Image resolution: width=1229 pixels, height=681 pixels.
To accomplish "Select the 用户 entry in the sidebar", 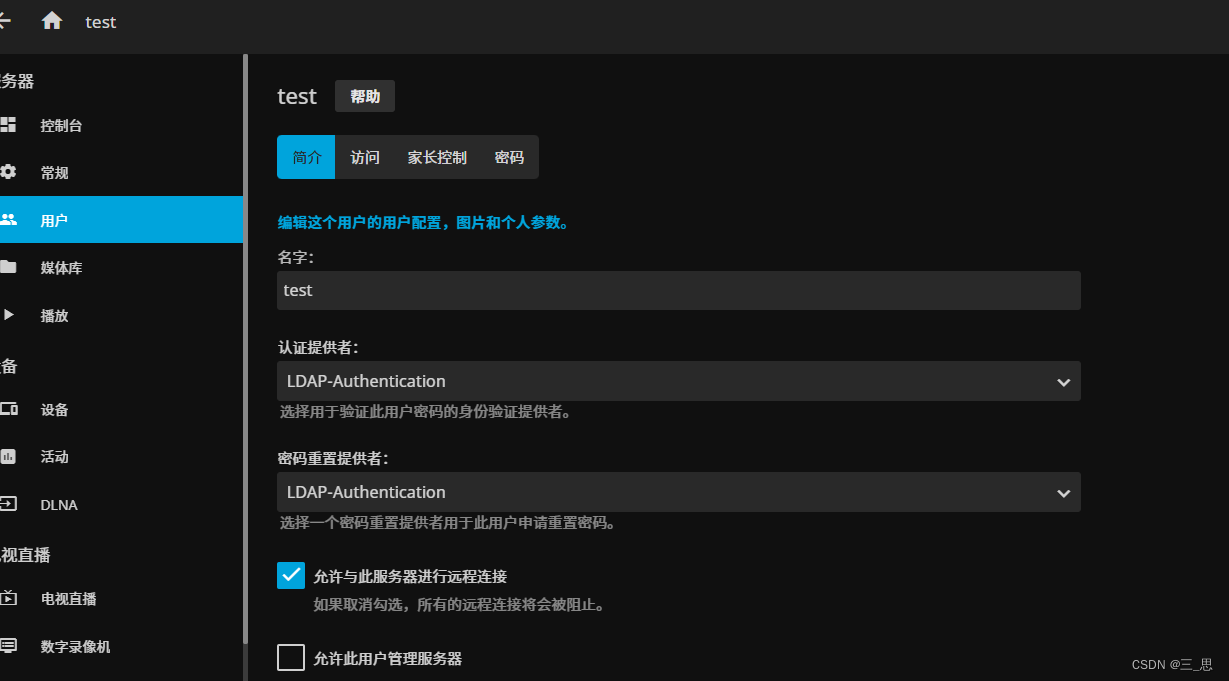I will click(53, 219).
